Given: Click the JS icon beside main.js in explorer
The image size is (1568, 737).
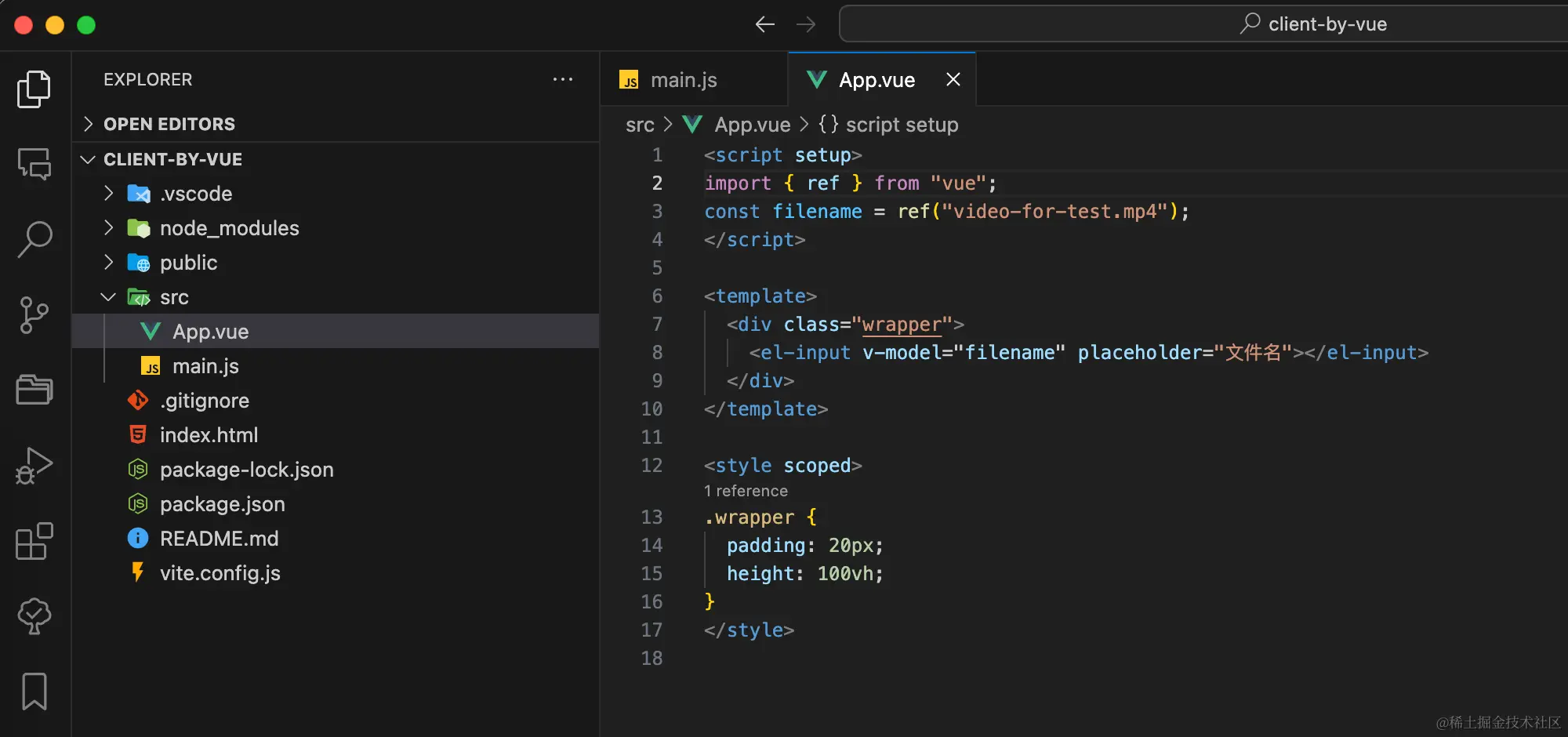Looking at the screenshot, I should 151,366.
